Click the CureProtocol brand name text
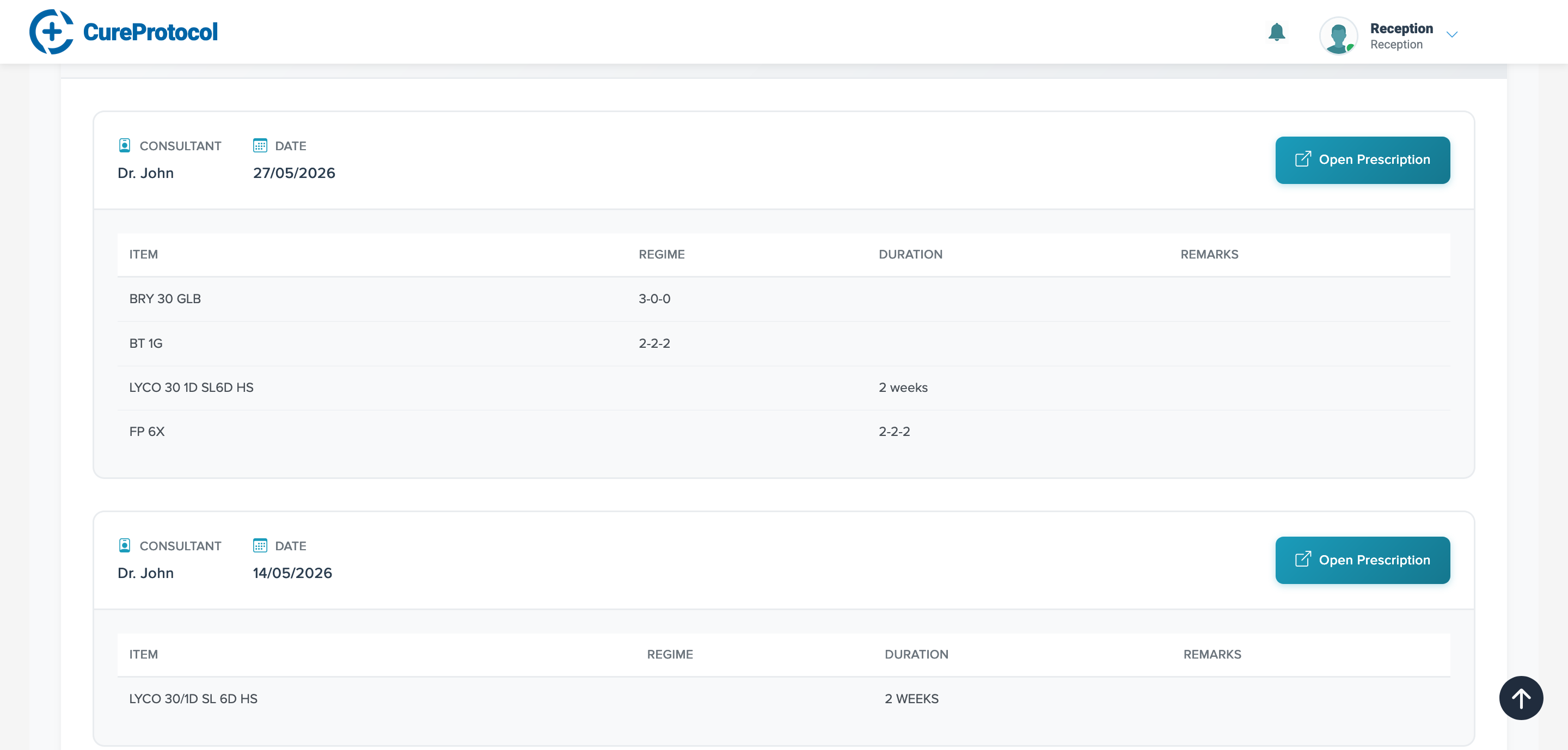The width and height of the screenshot is (1568, 750). [150, 32]
